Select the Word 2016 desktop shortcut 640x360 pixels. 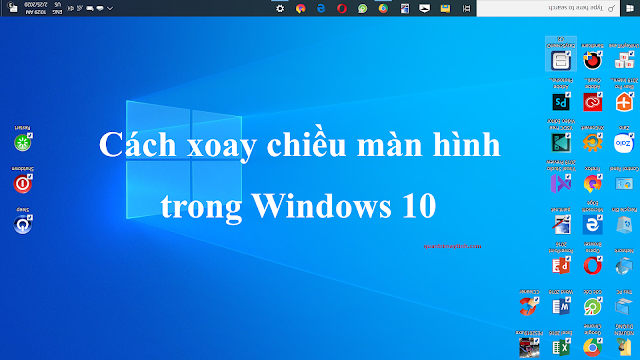561,307
